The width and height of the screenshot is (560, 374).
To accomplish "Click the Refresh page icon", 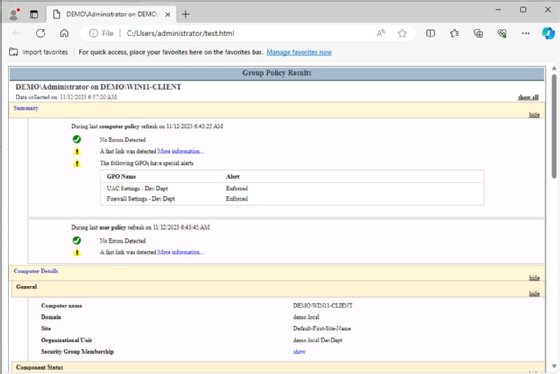I will (x=40, y=33).
